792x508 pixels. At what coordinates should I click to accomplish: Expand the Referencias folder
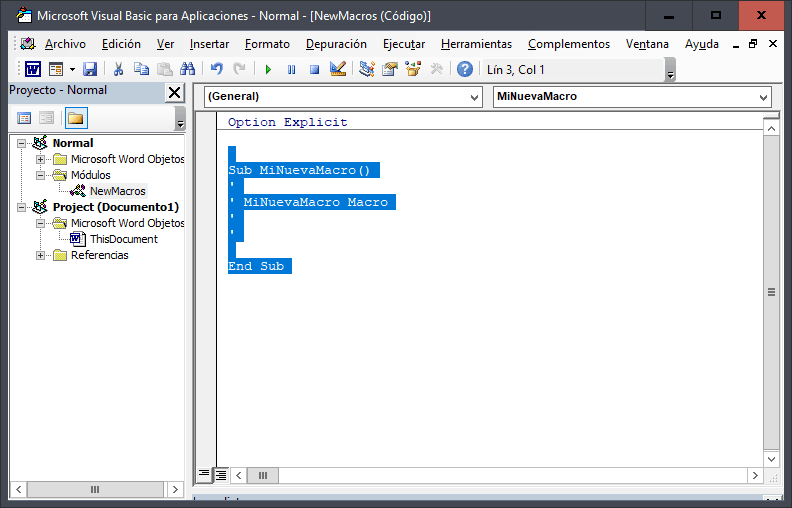click(x=40, y=255)
